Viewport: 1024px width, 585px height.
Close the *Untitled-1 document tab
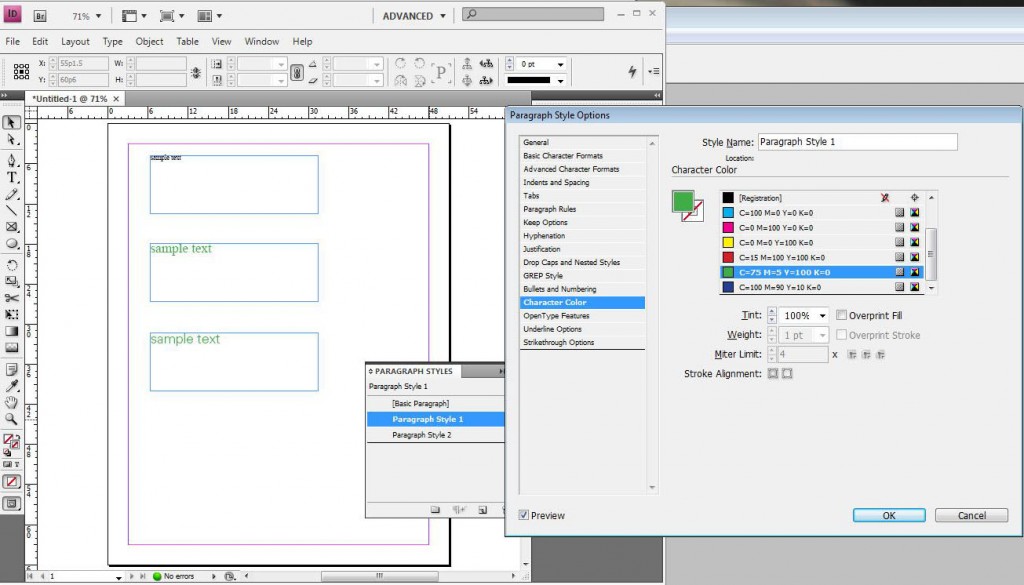(116, 99)
